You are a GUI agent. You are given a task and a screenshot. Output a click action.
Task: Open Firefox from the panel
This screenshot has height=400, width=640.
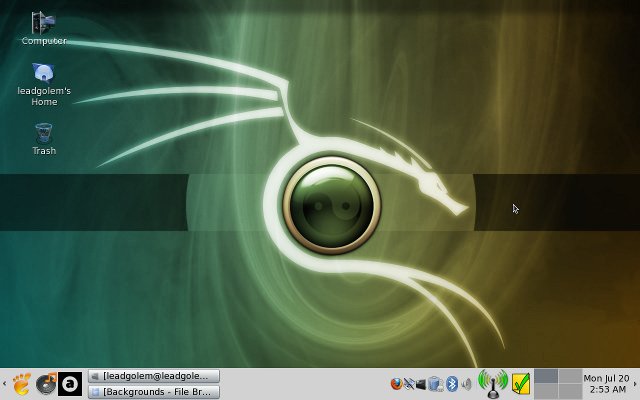396,384
